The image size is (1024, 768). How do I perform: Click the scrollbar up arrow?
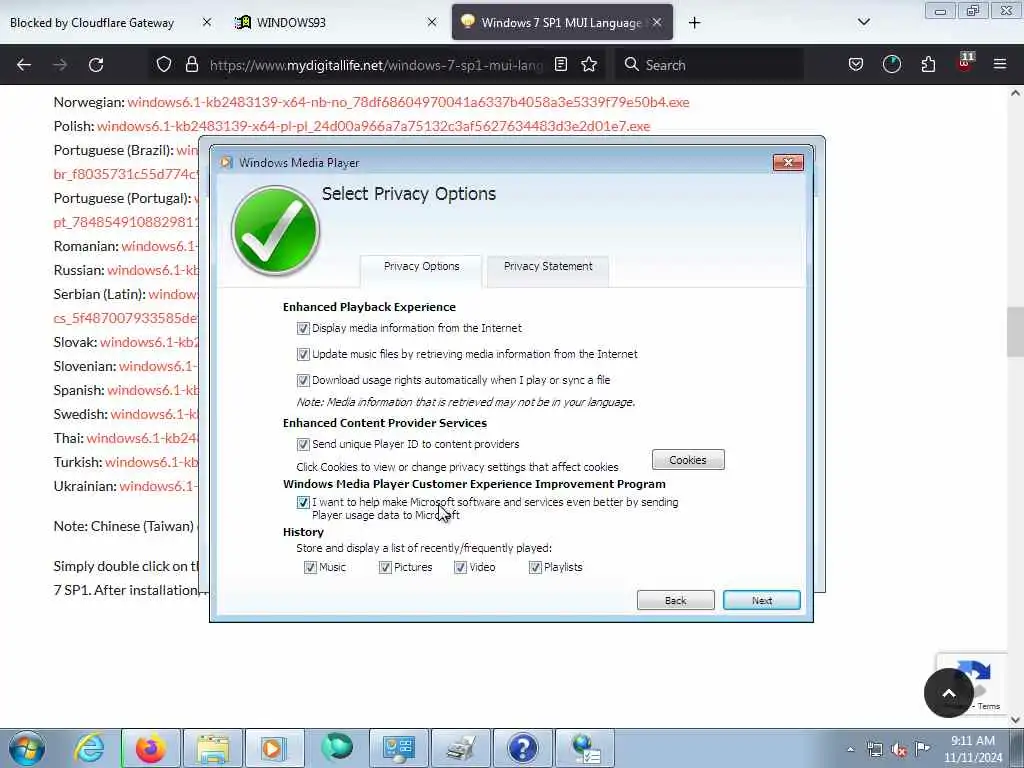(1015, 93)
